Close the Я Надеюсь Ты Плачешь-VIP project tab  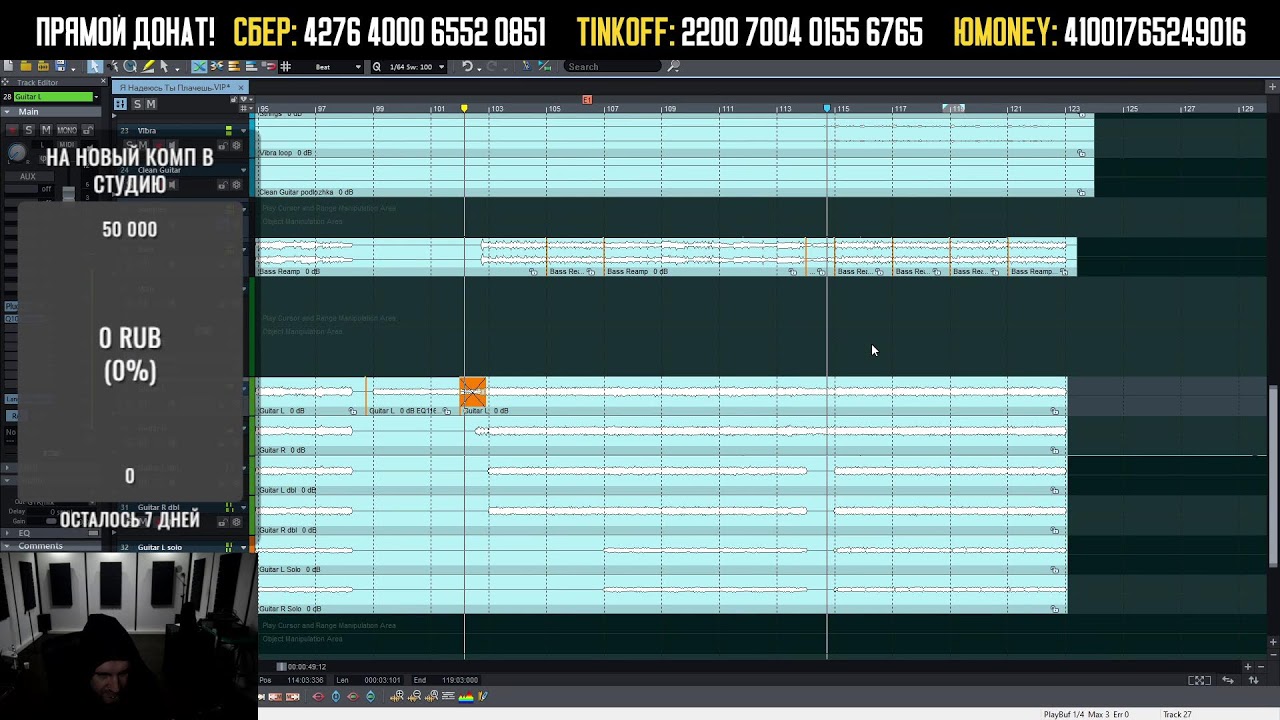click(x=241, y=88)
